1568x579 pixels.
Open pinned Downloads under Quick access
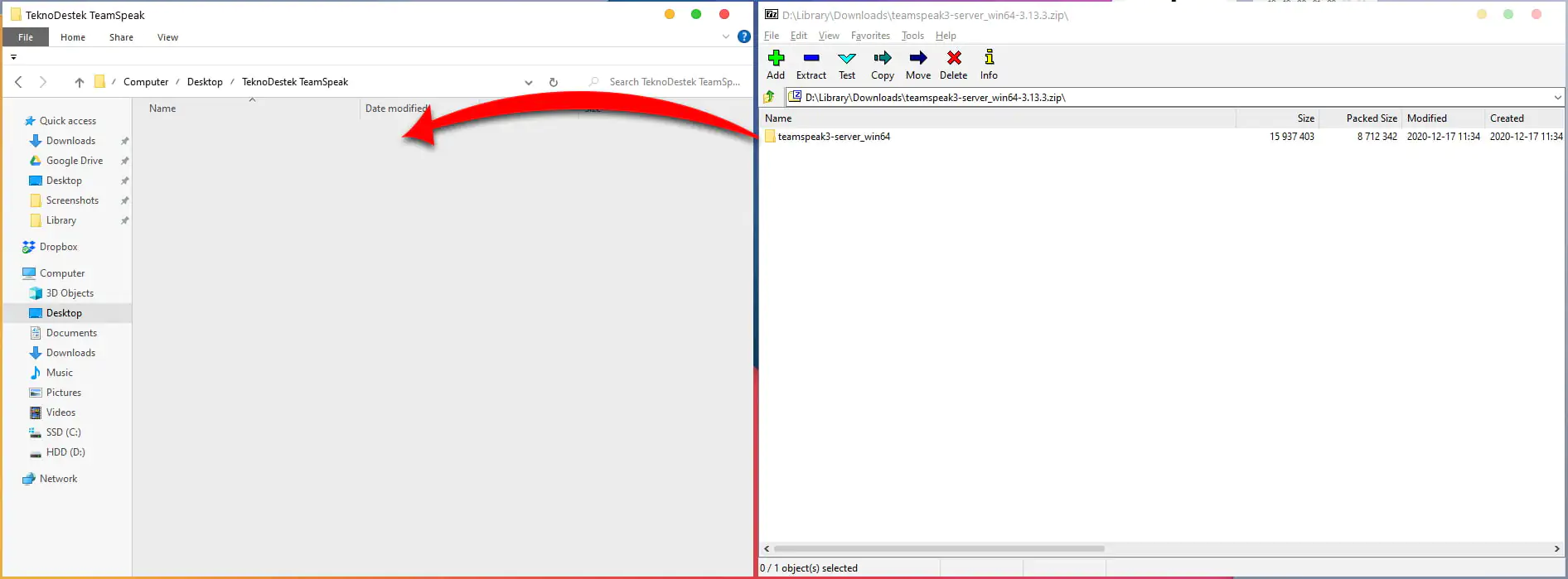(70, 141)
